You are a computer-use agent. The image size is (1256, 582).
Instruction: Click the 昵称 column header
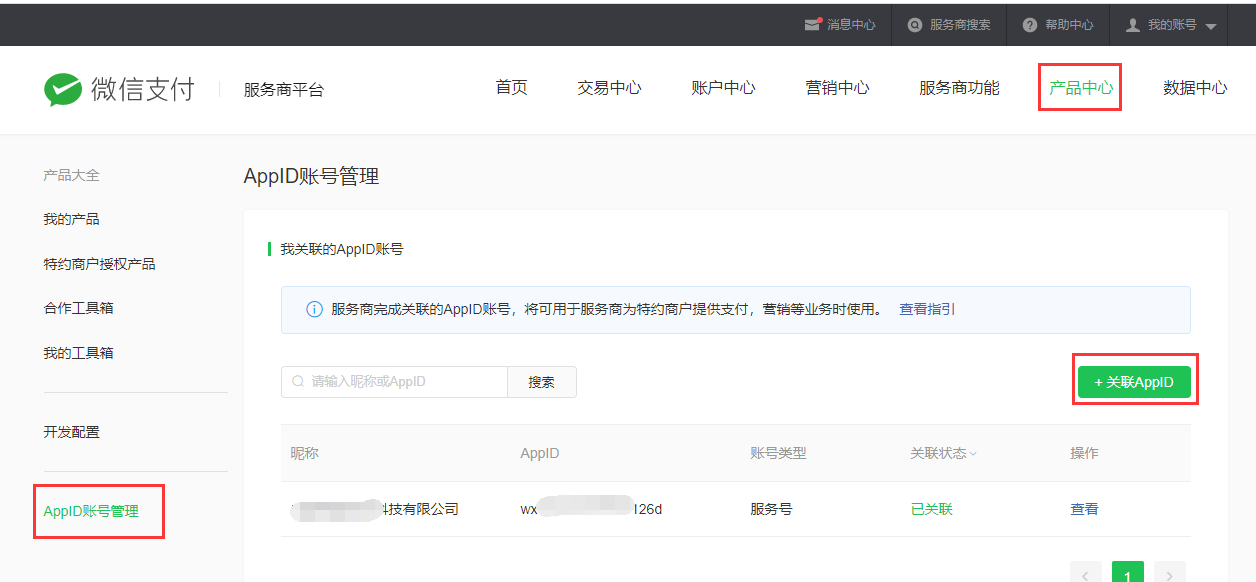pos(304,453)
